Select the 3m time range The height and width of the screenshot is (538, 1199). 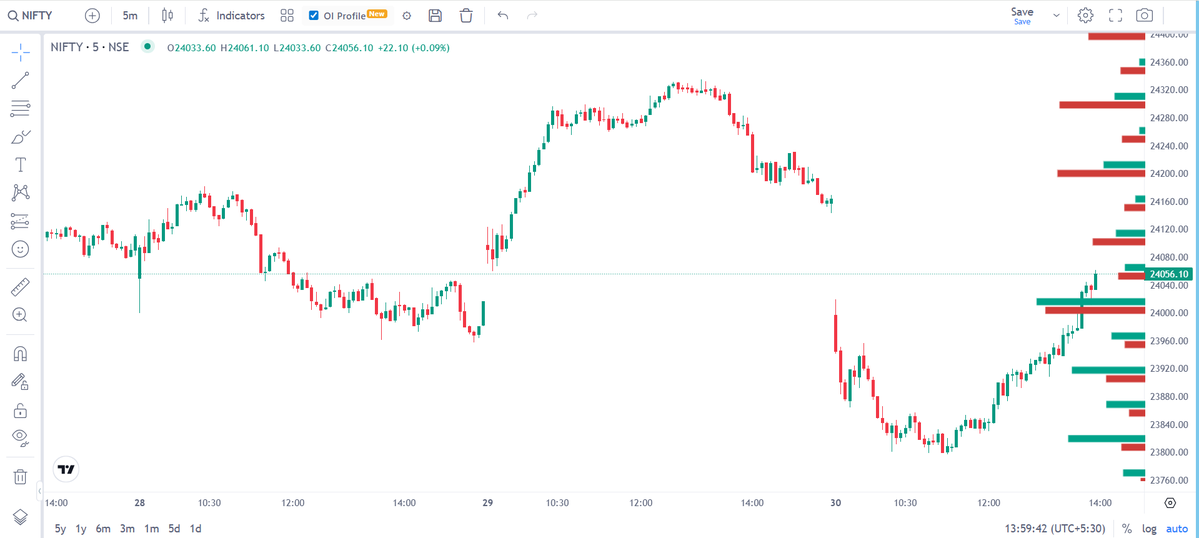pyautogui.click(x=127, y=528)
